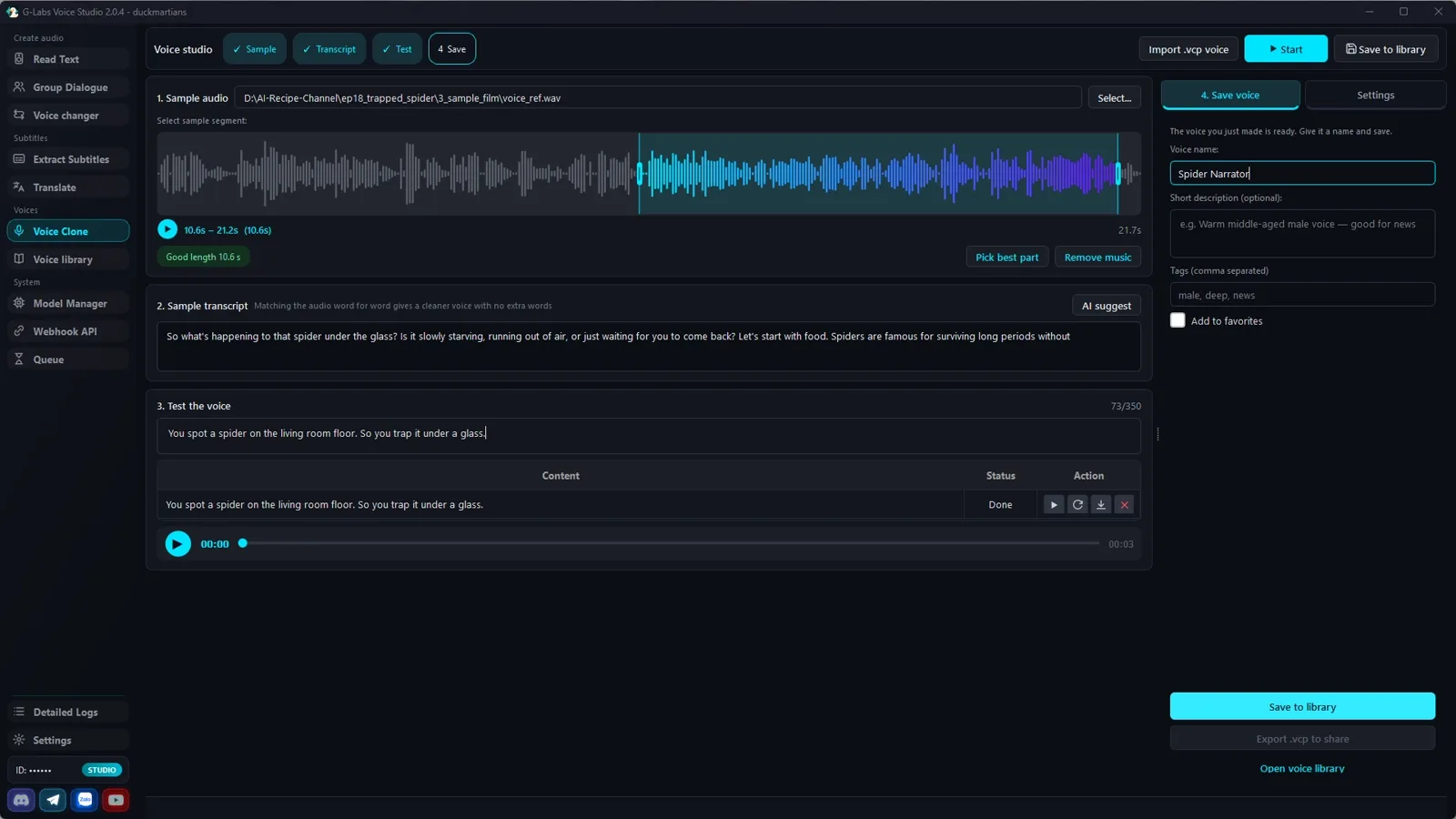Image resolution: width=1456 pixels, height=819 pixels.
Task: Click Pick best part
Action: 1007,258
